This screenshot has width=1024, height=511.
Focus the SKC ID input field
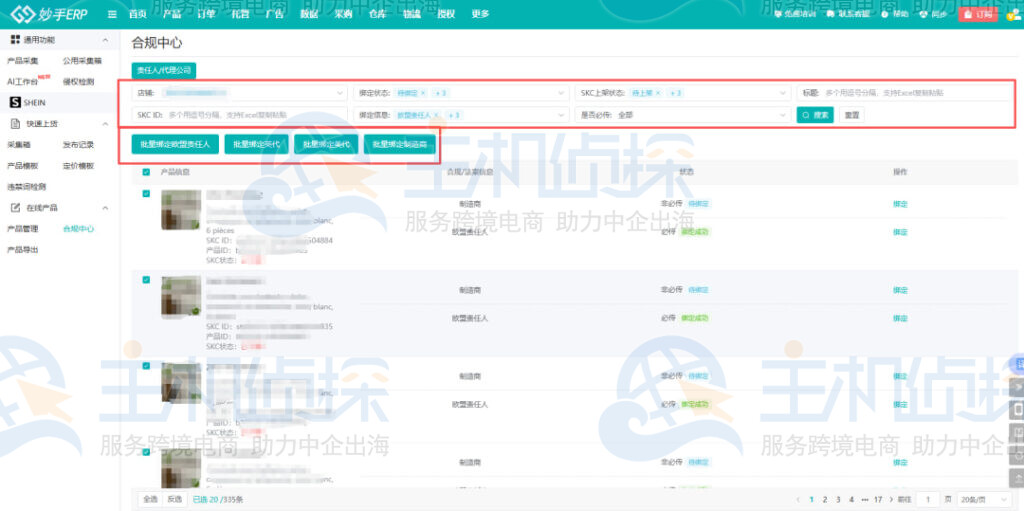point(239,115)
